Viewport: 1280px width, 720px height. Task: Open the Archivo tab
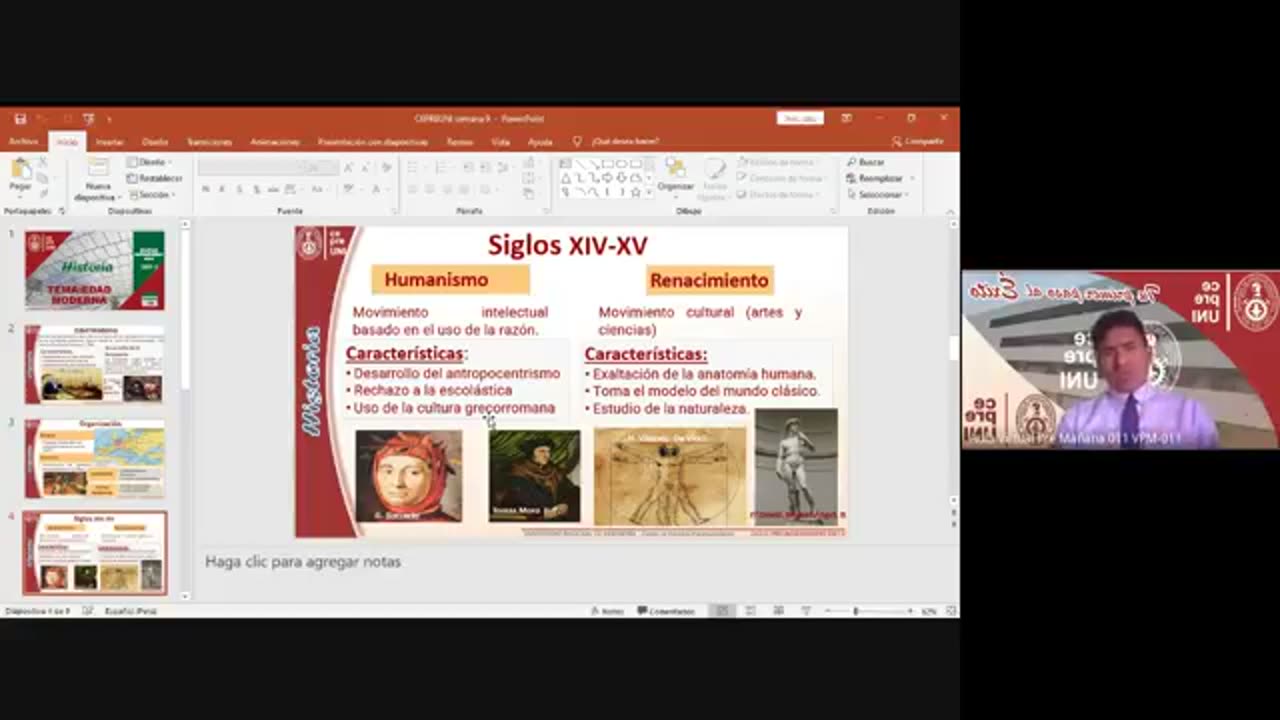tap(23, 142)
